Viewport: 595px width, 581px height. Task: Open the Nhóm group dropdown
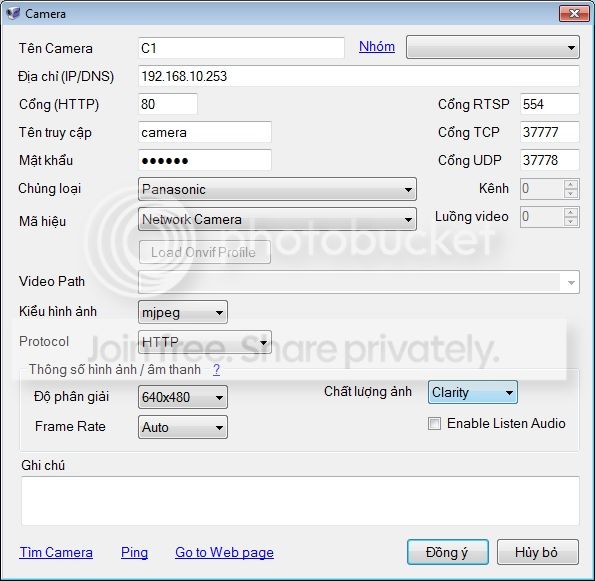(x=493, y=47)
